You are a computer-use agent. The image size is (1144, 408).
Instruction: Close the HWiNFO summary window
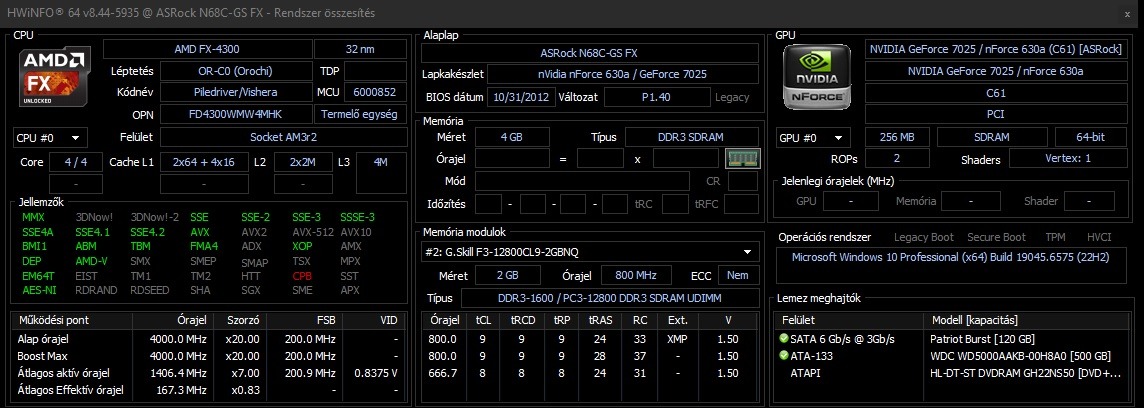pos(1127,13)
